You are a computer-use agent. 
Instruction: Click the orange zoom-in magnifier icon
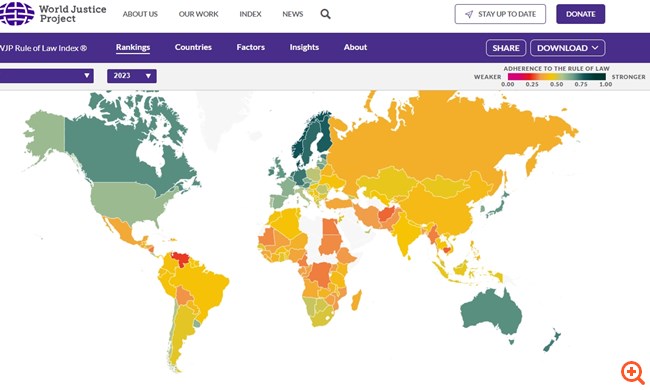(x=633, y=372)
